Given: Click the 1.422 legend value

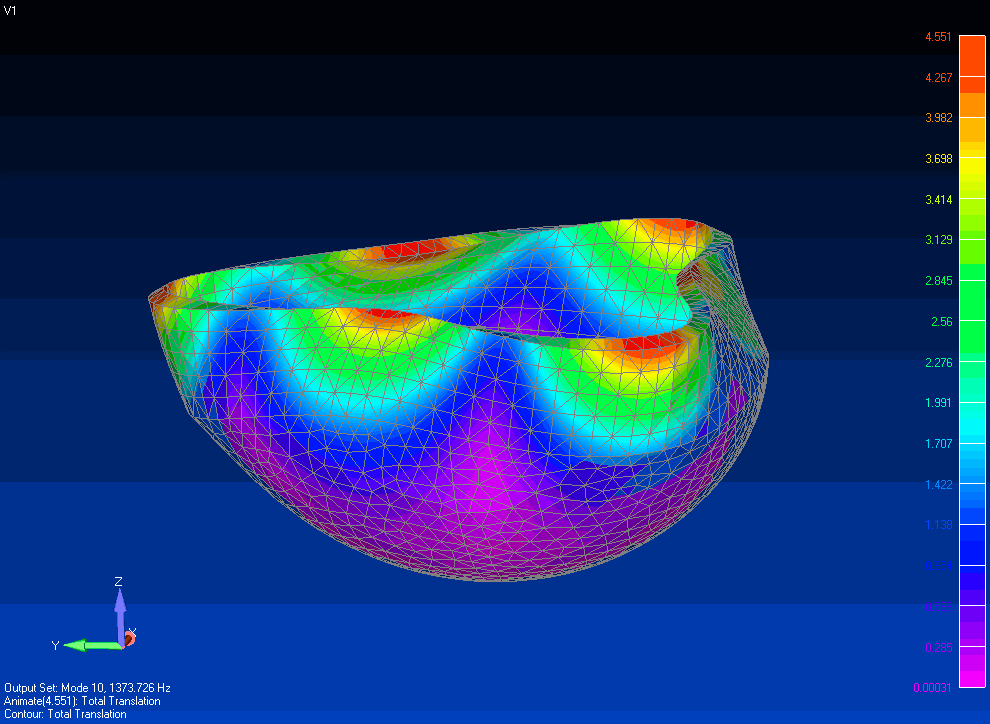Looking at the screenshot, I should 938,485.
